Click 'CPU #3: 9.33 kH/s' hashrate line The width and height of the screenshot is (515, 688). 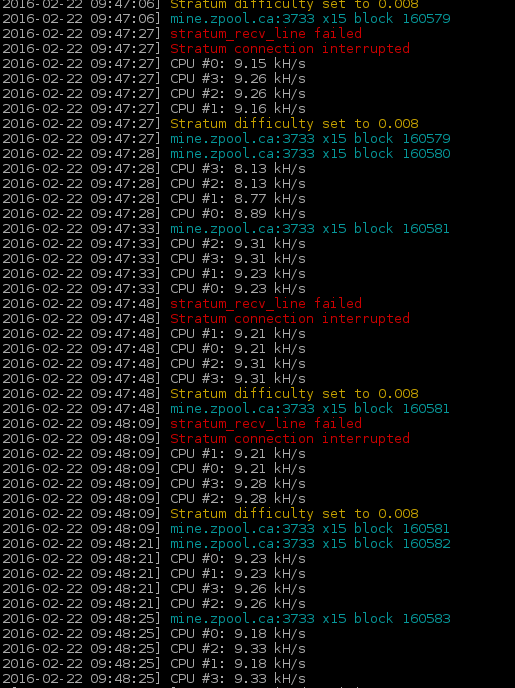click(238, 679)
